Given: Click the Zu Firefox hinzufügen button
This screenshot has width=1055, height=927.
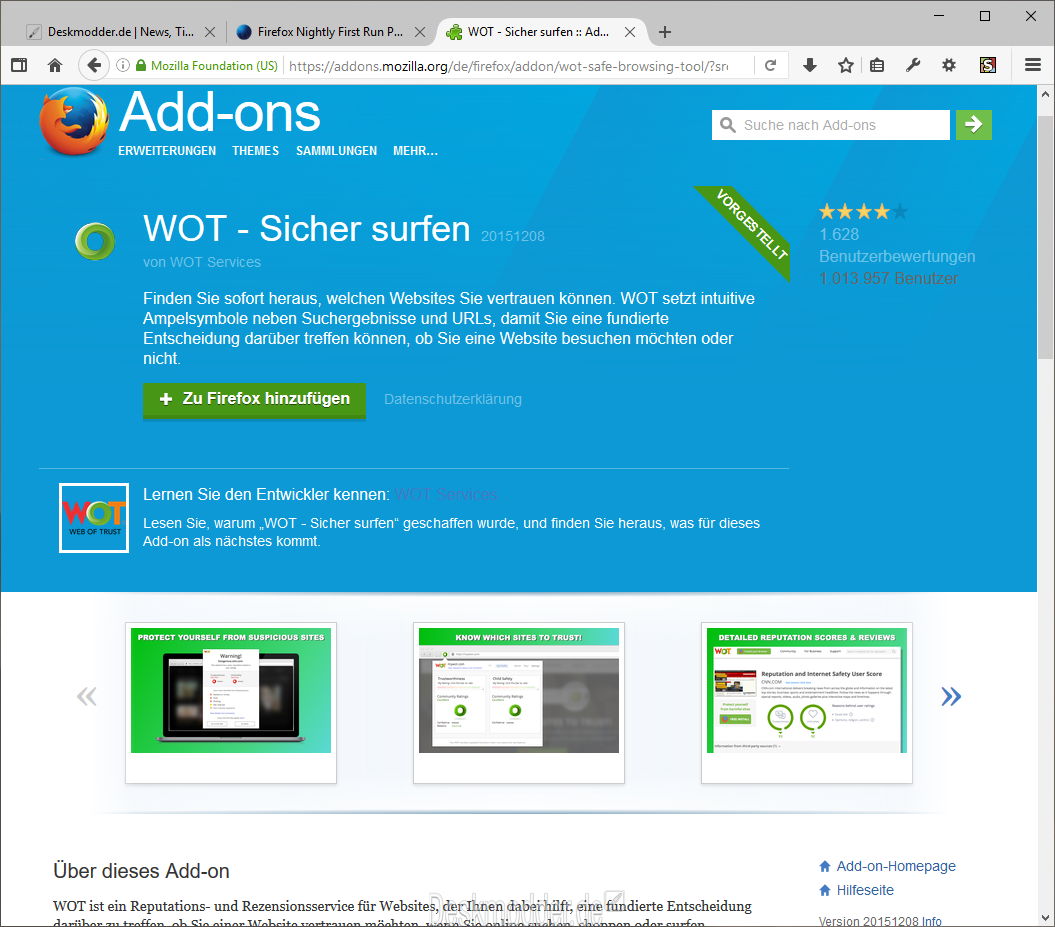Looking at the screenshot, I should [254, 400].
